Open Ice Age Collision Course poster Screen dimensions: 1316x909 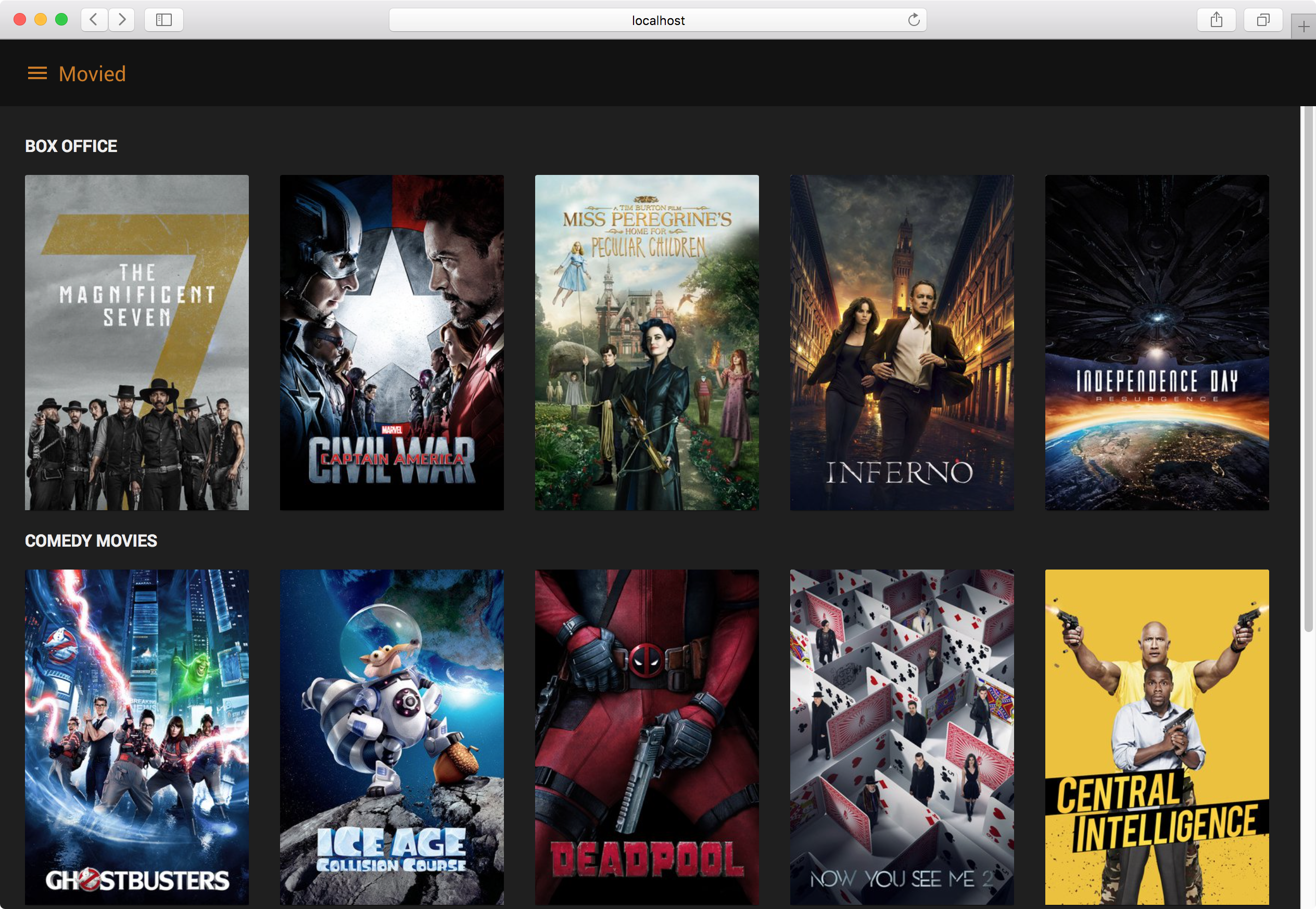point(392,737)
